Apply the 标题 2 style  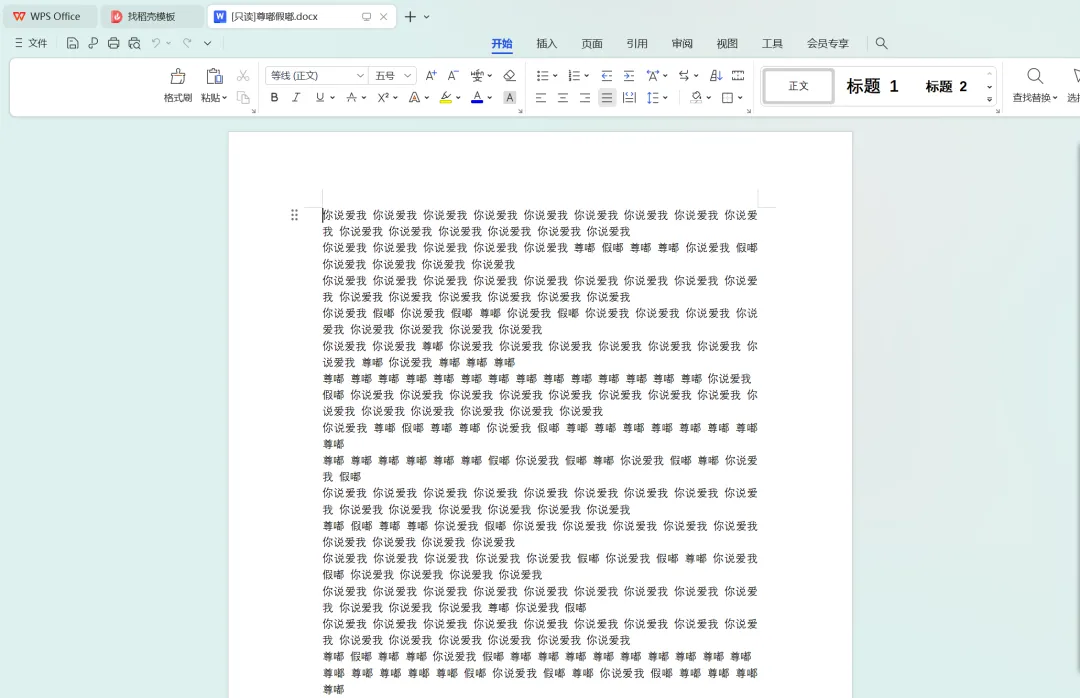946,86
